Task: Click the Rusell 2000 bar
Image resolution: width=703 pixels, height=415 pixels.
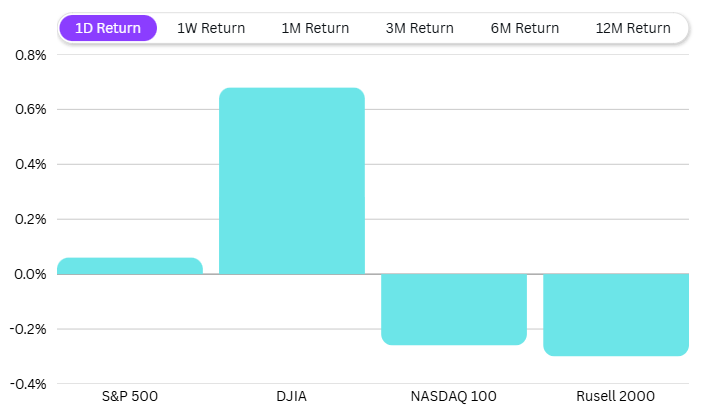Action: [616, 314]
